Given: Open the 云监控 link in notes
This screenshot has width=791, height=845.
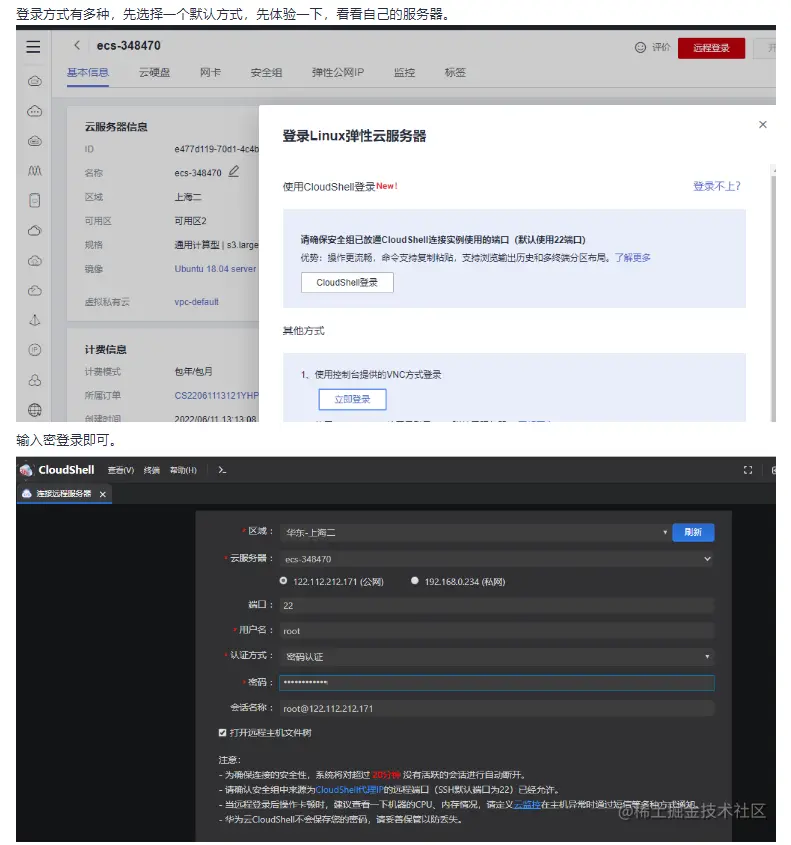Looking at the screenshot, I should click(x=526, y=805).
